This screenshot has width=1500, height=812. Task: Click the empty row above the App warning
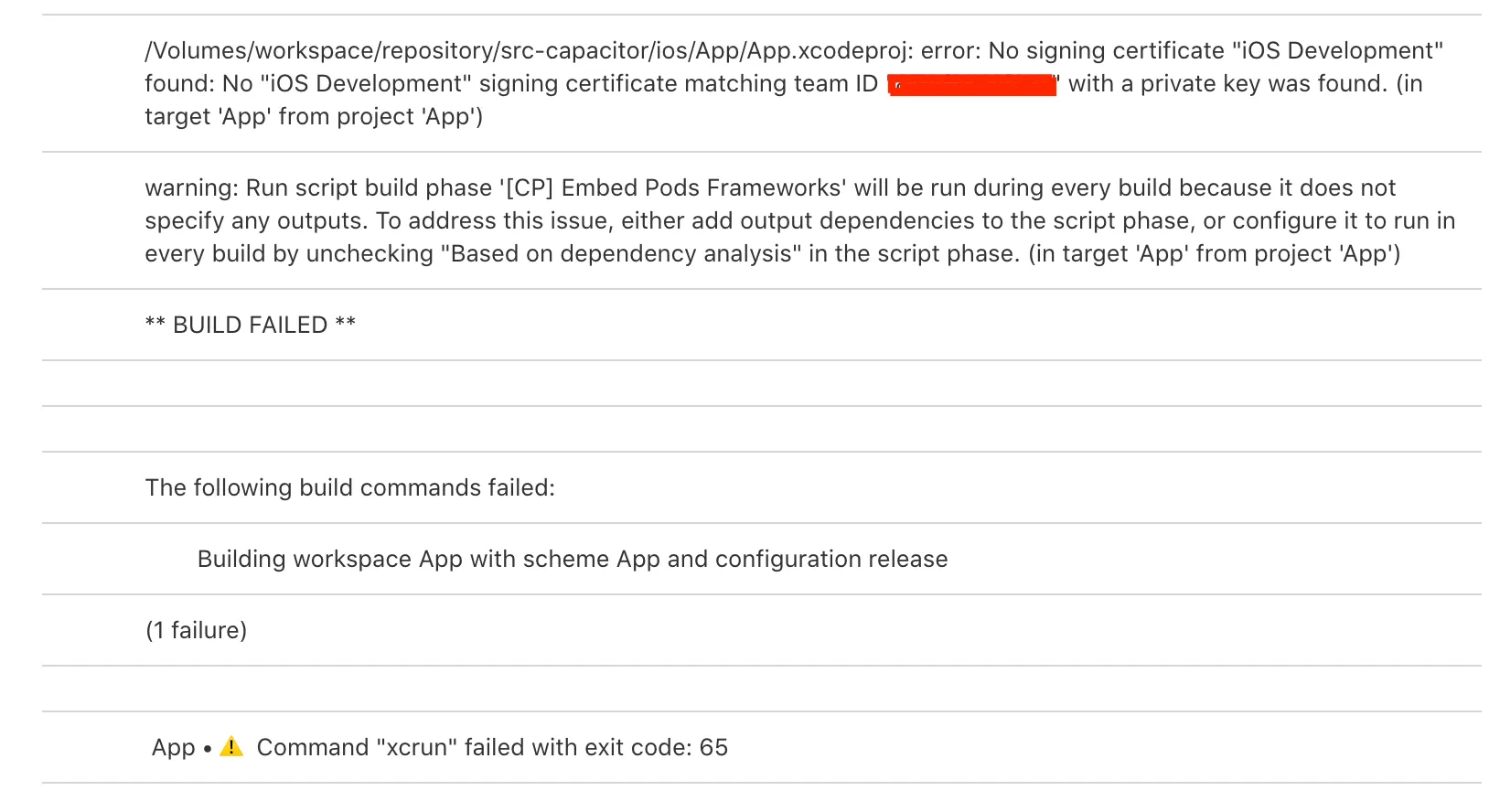[761, 689]
